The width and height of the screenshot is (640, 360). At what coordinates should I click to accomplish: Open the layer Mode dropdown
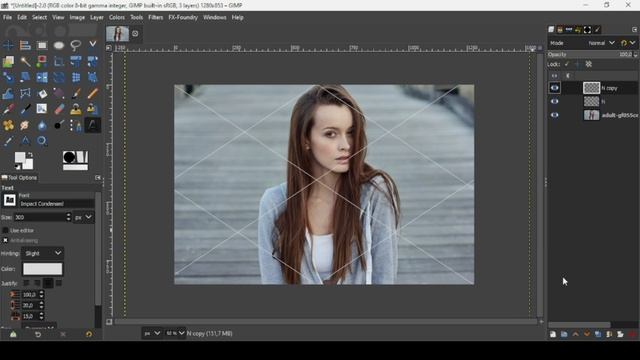pos(601,43)
